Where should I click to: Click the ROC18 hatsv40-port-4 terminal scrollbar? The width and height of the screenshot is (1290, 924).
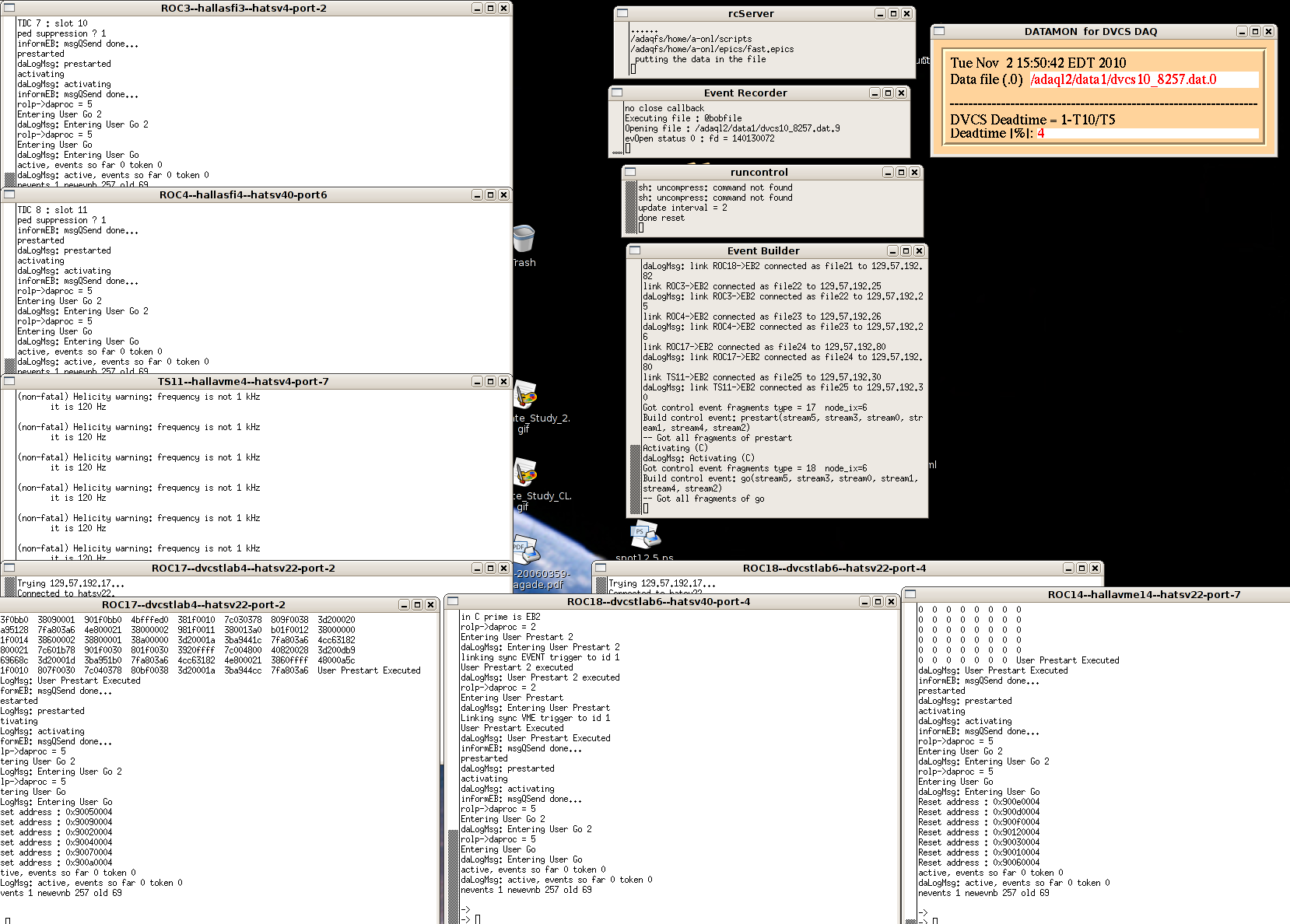point(454,767)
